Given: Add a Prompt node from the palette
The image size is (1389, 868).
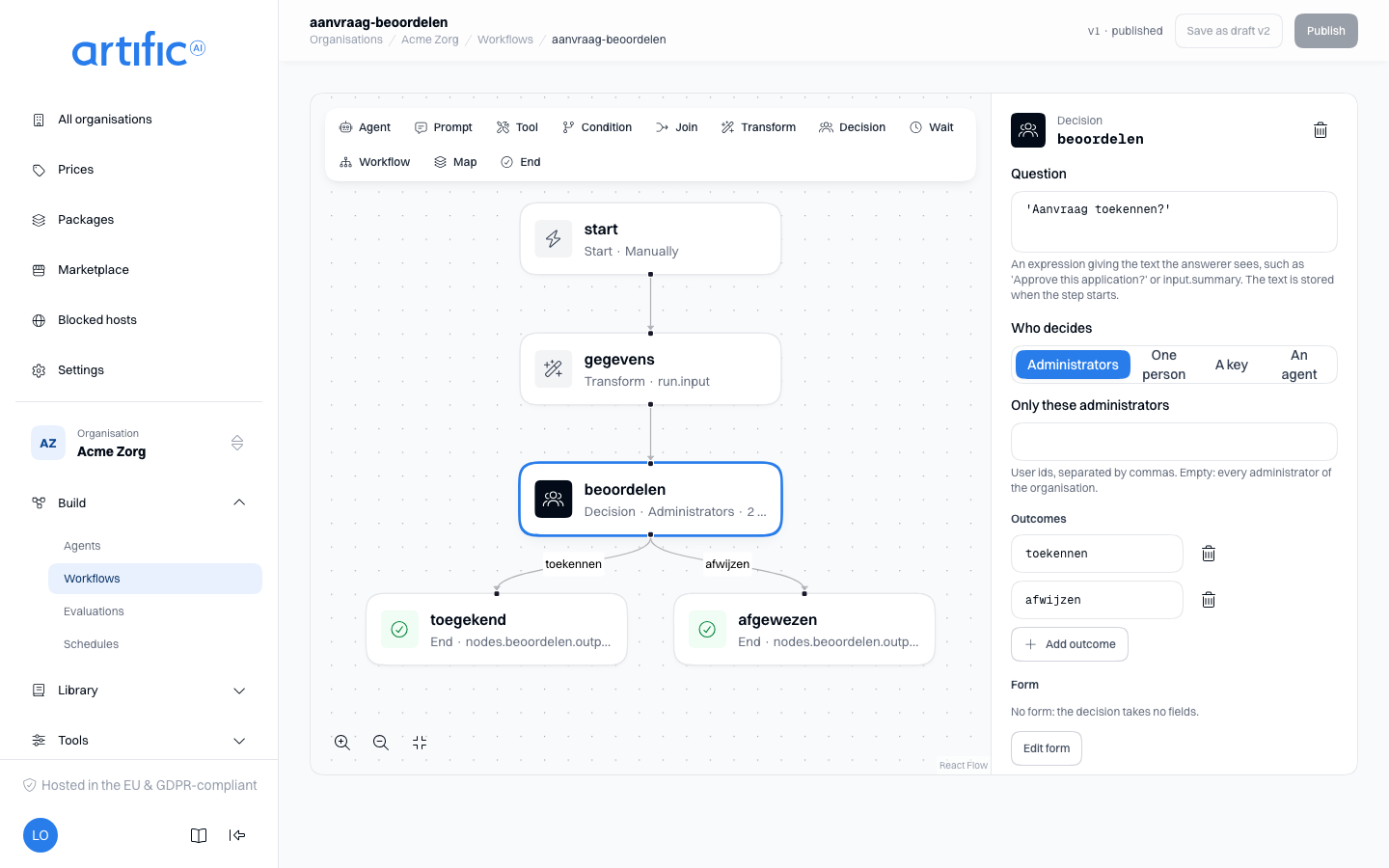Looking at the screenshot, I should (x=444, y=127).
